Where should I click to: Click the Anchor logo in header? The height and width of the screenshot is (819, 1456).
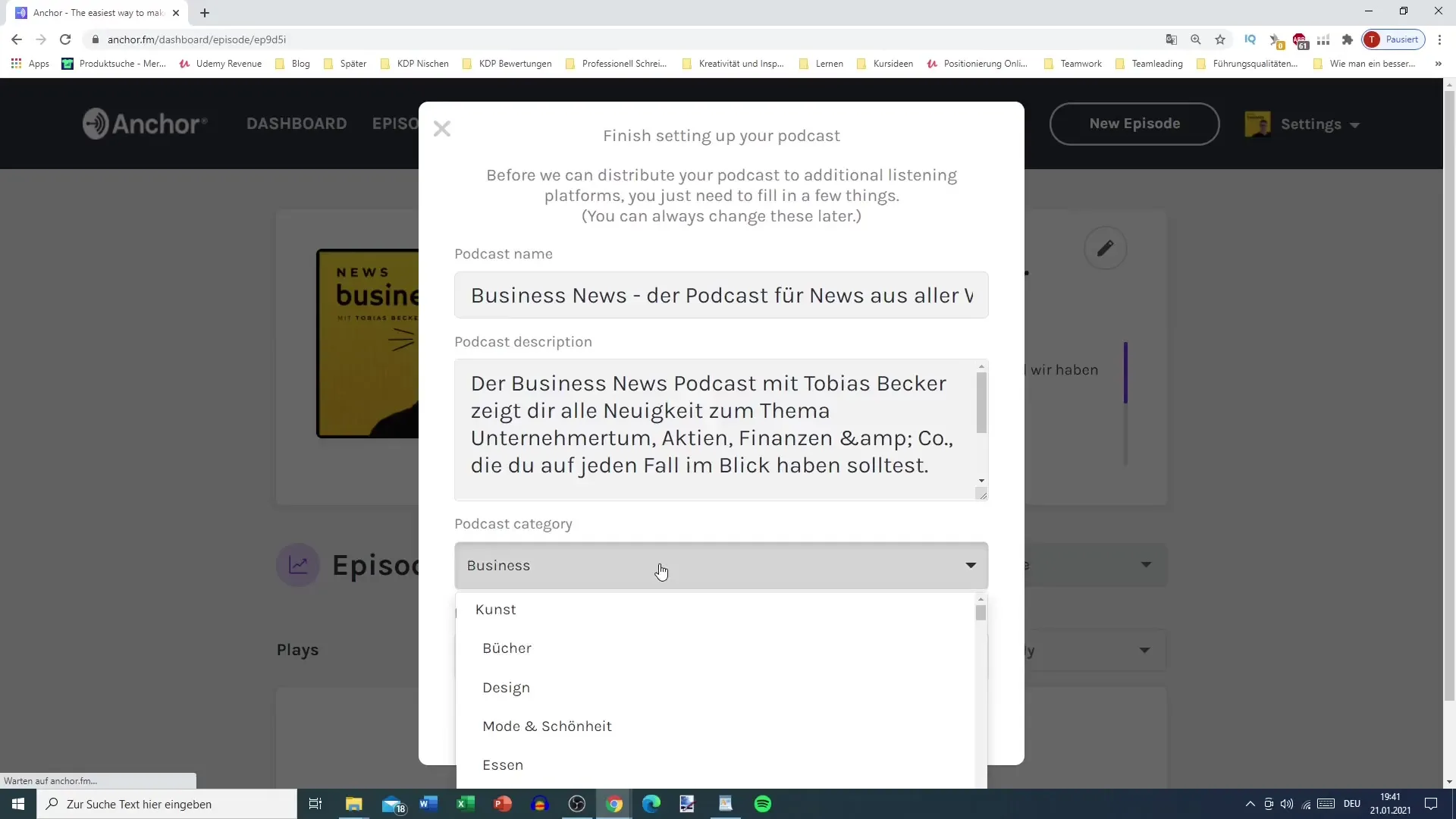click(x=145, y=124)
